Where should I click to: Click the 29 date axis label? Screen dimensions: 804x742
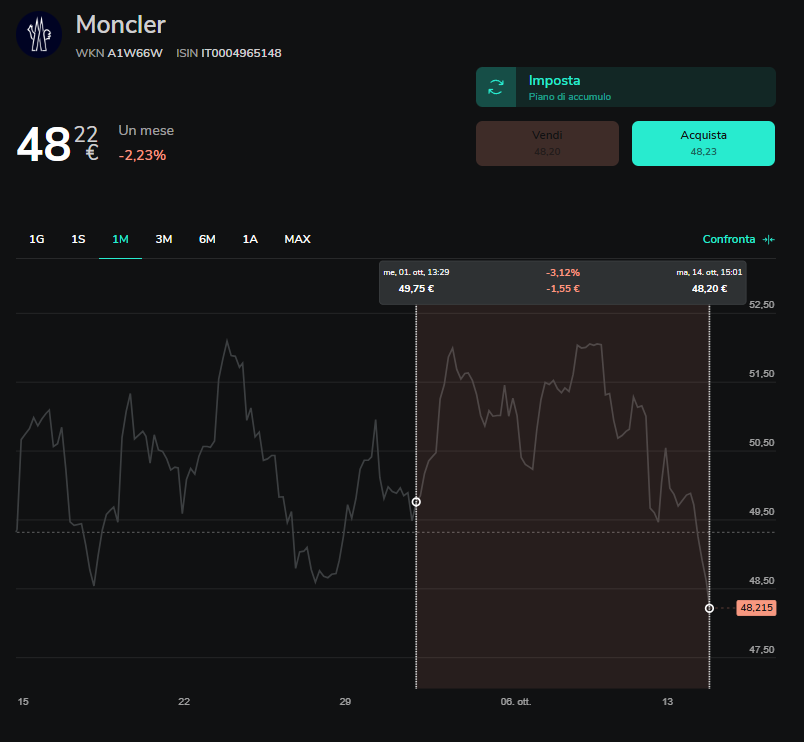point(345,701)
